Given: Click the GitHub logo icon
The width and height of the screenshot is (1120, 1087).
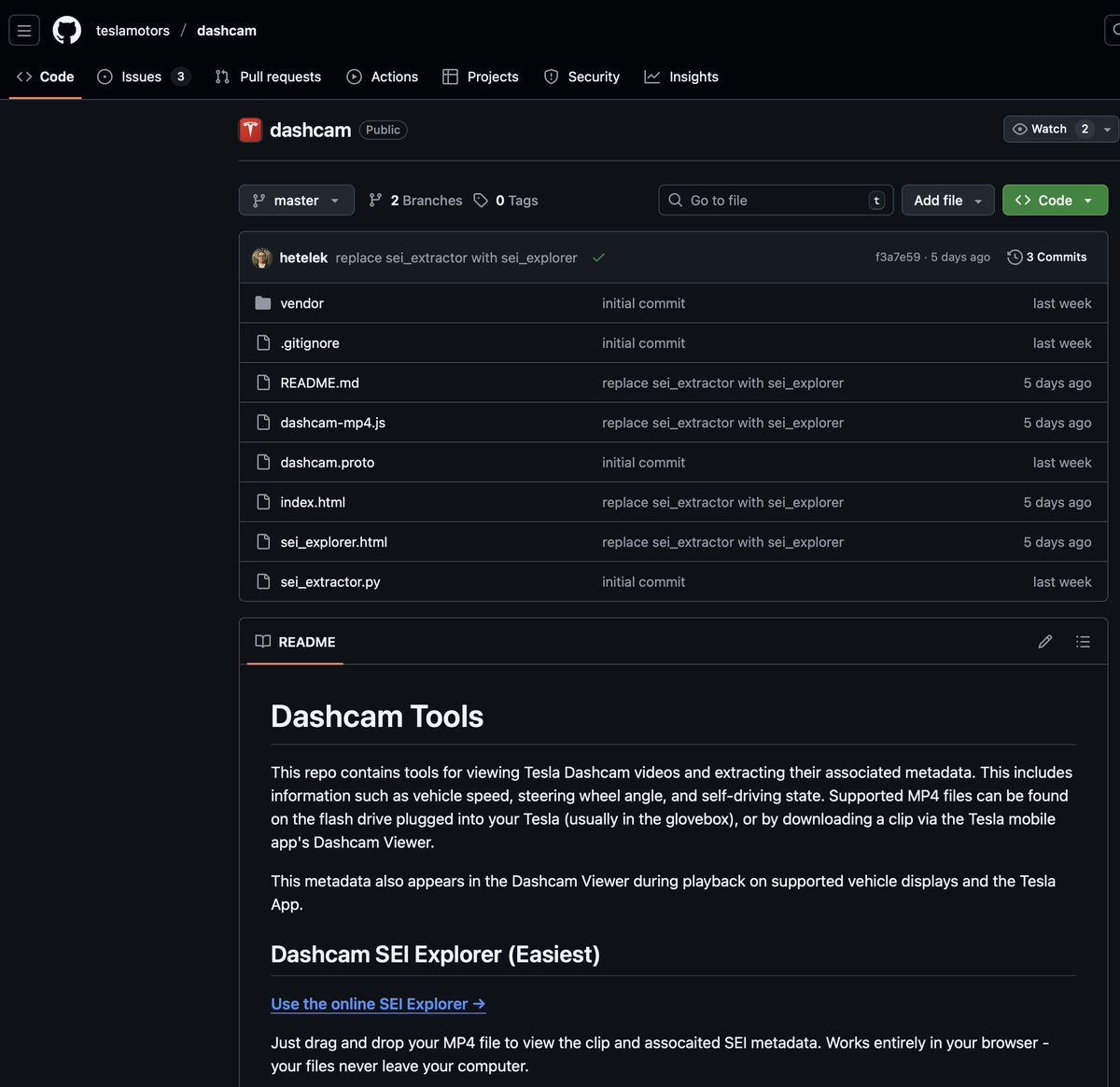Looking at the screenshot, I should click(66, 31).
